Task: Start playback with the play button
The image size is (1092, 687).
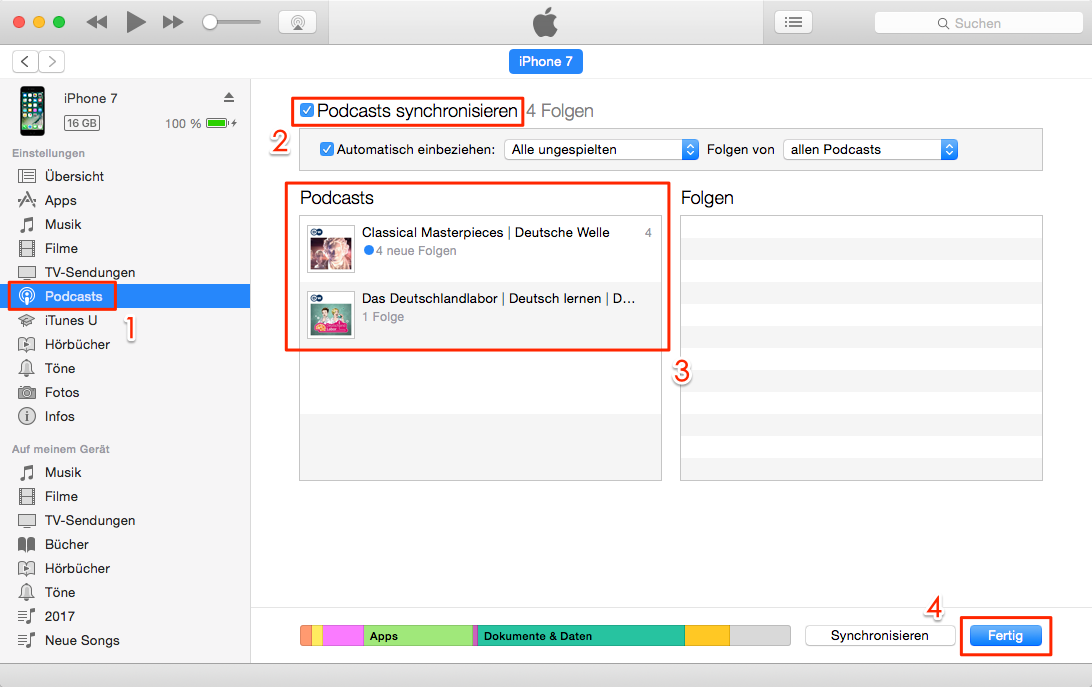Action: click(x=136, y=22)
